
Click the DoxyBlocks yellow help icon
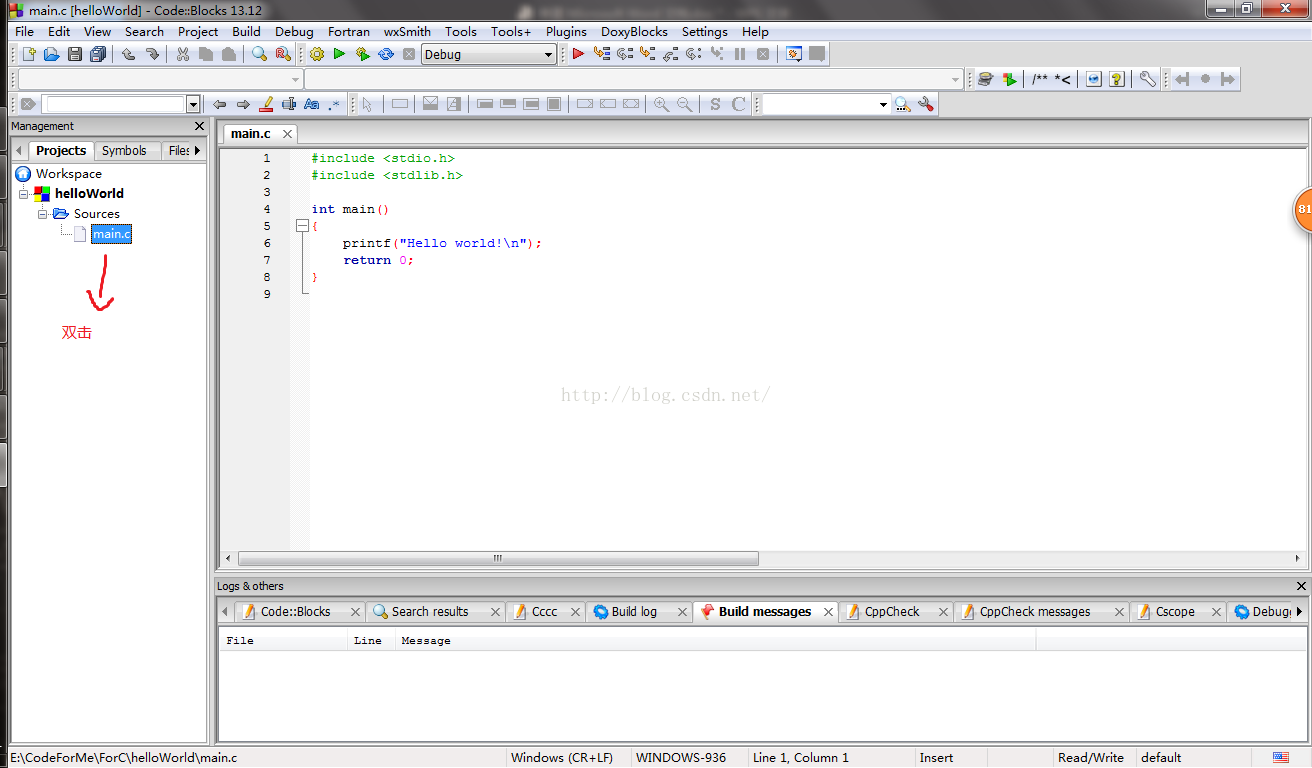[1117, 79]
